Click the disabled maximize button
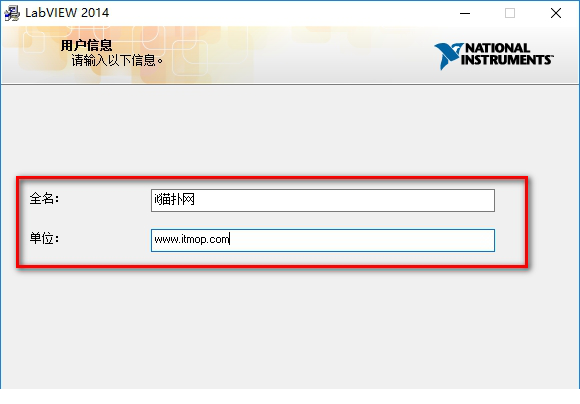 tap(510, 13)
